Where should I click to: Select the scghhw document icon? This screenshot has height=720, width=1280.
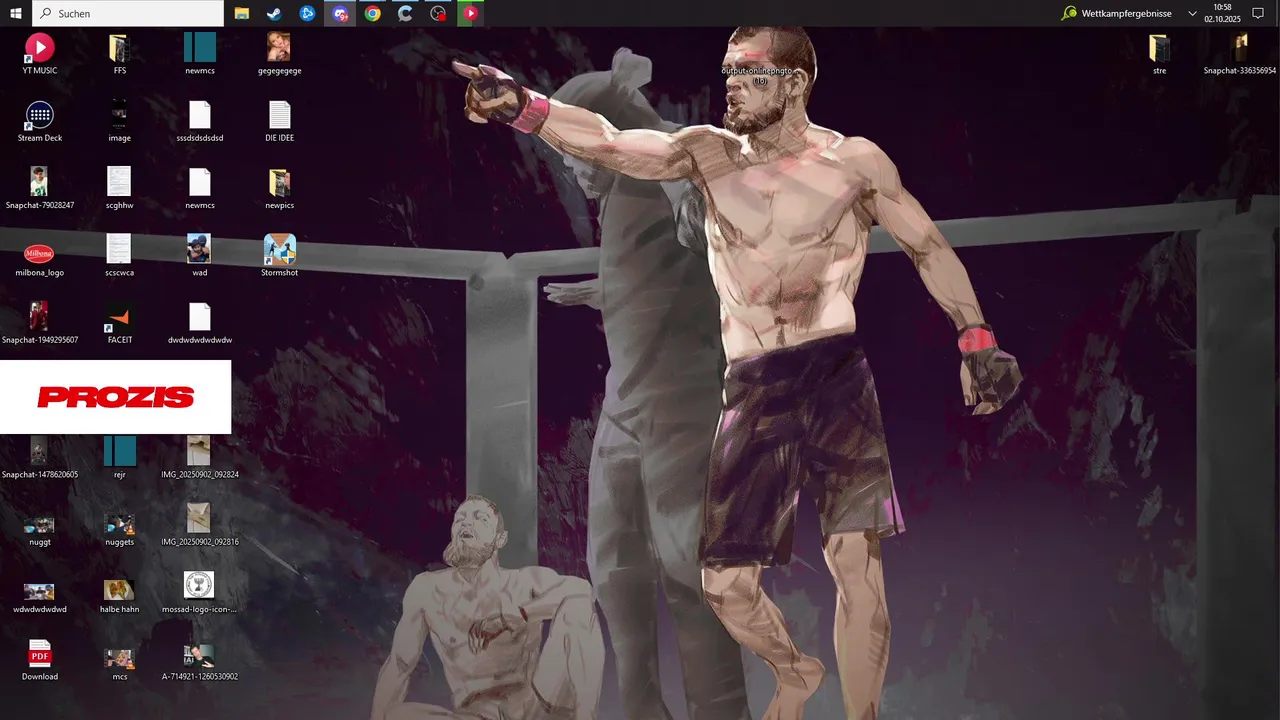pos(119,188)
